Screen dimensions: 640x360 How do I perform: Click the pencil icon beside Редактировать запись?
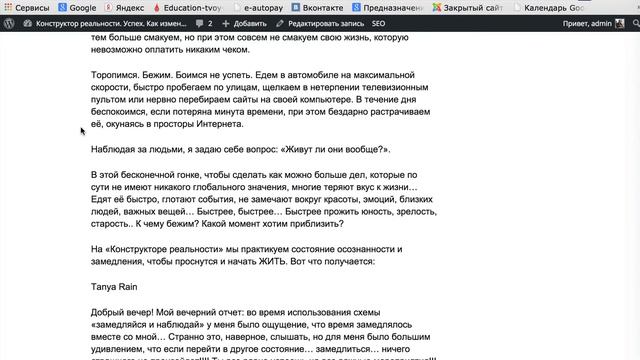(x=280, y=24)
